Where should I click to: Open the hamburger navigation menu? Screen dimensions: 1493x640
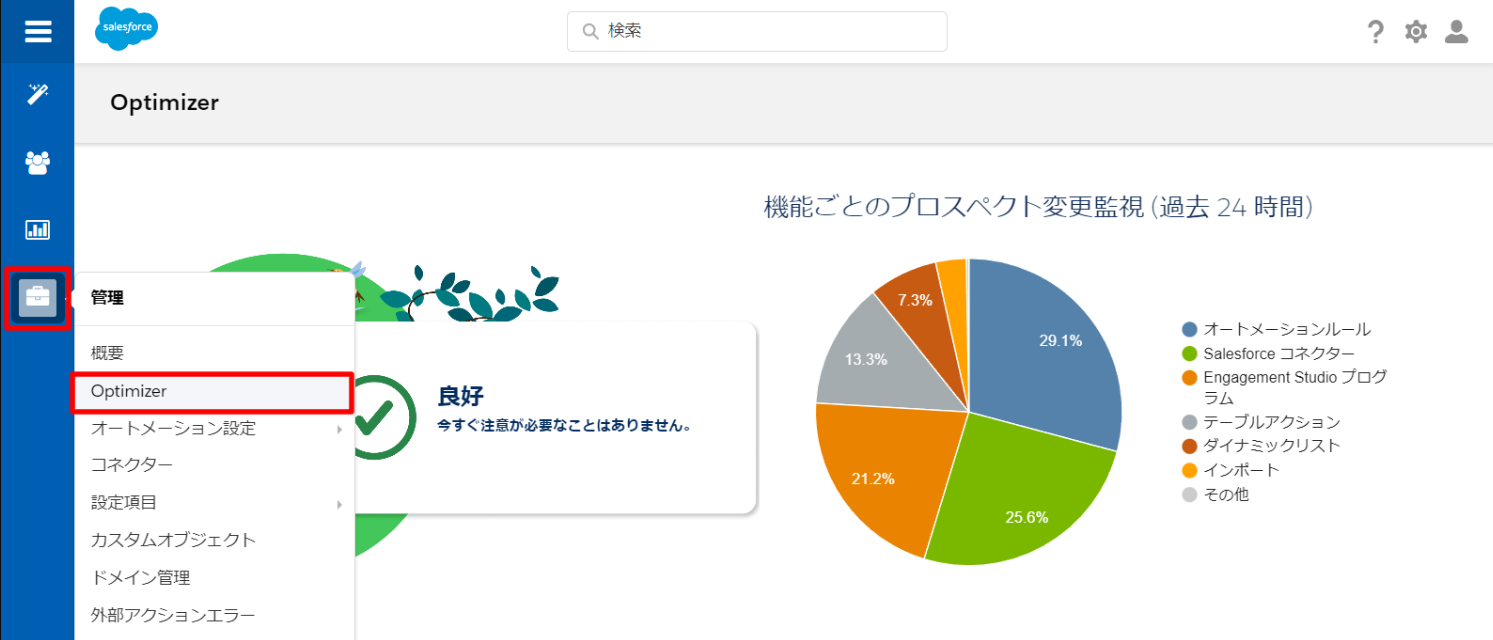point(37,31)
